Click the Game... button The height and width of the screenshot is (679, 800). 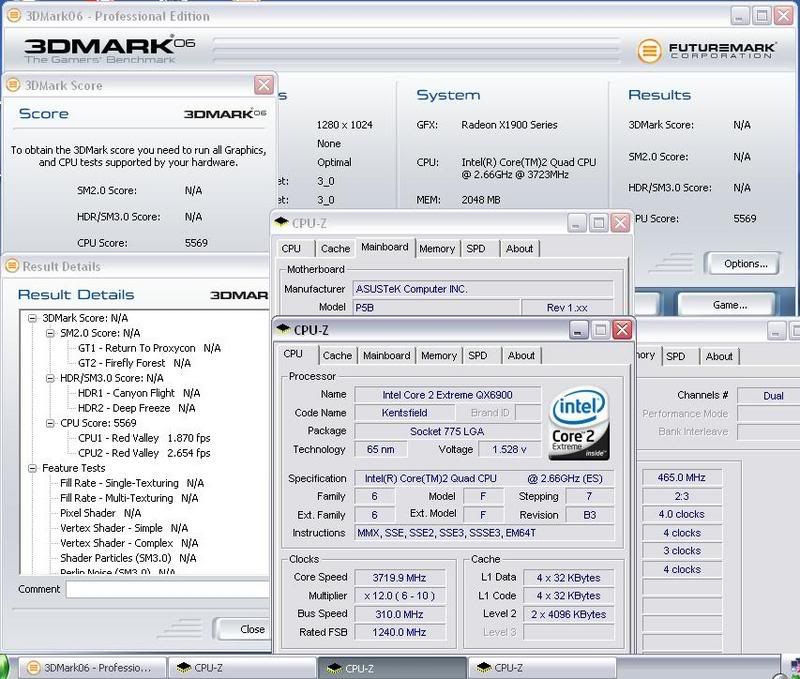[x=727, y=304]
